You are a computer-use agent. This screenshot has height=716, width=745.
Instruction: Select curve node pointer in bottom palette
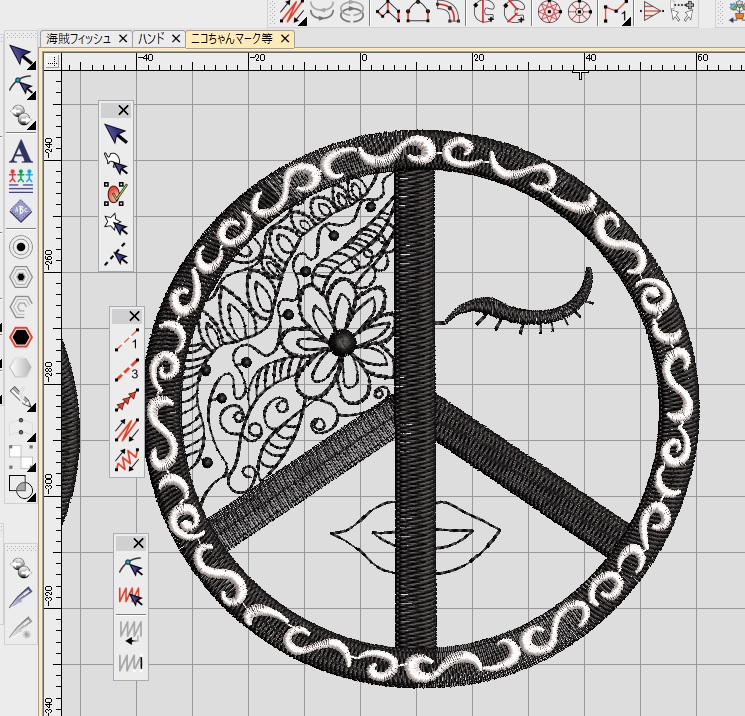pos(131,567)
